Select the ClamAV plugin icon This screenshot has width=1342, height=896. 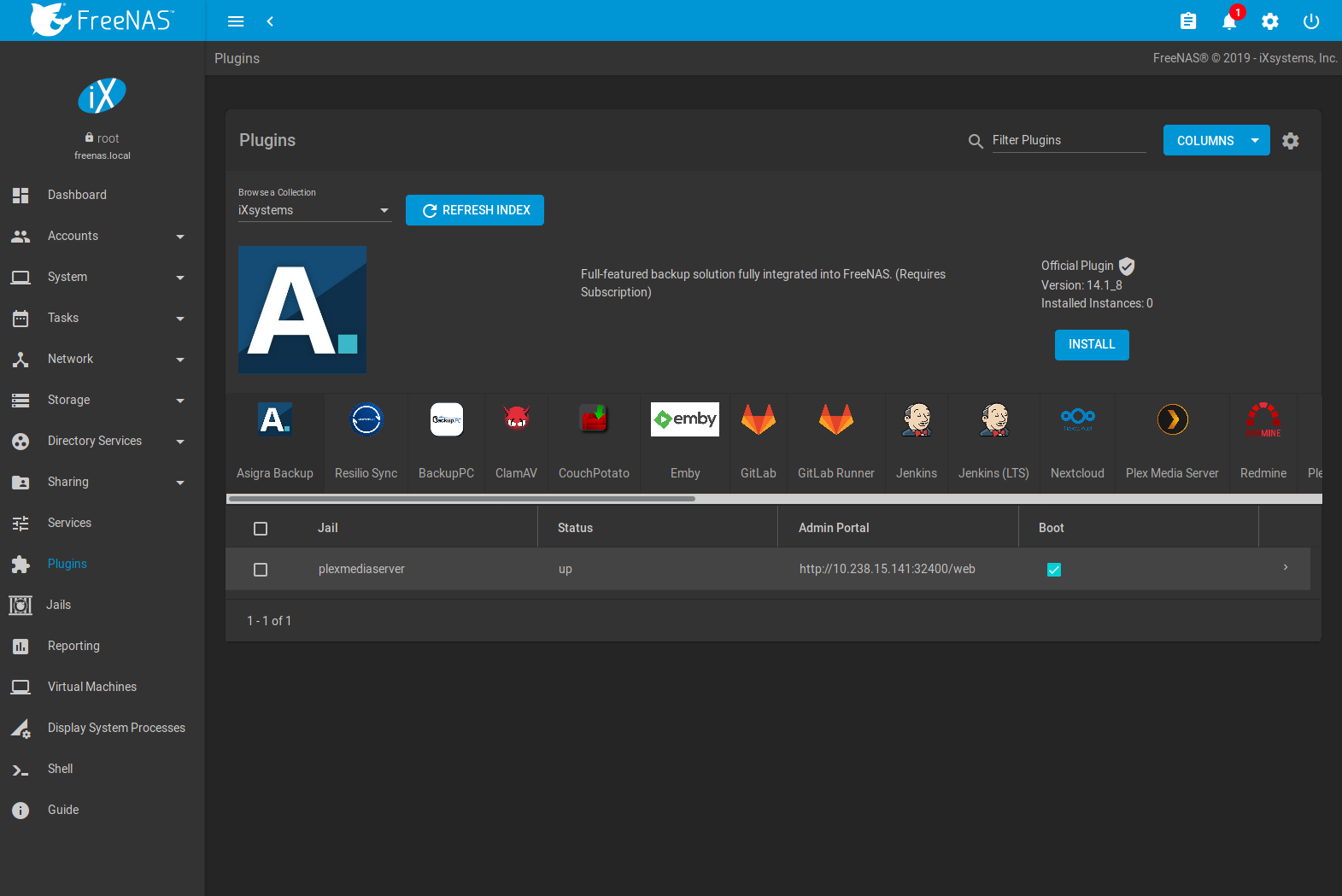point(516,419)
